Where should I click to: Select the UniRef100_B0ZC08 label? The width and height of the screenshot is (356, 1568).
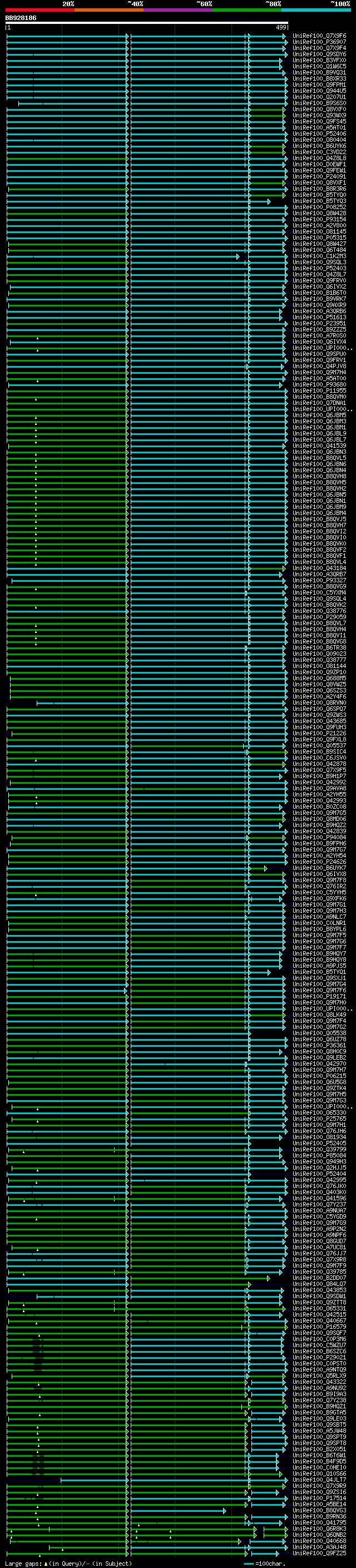(319, 807)
